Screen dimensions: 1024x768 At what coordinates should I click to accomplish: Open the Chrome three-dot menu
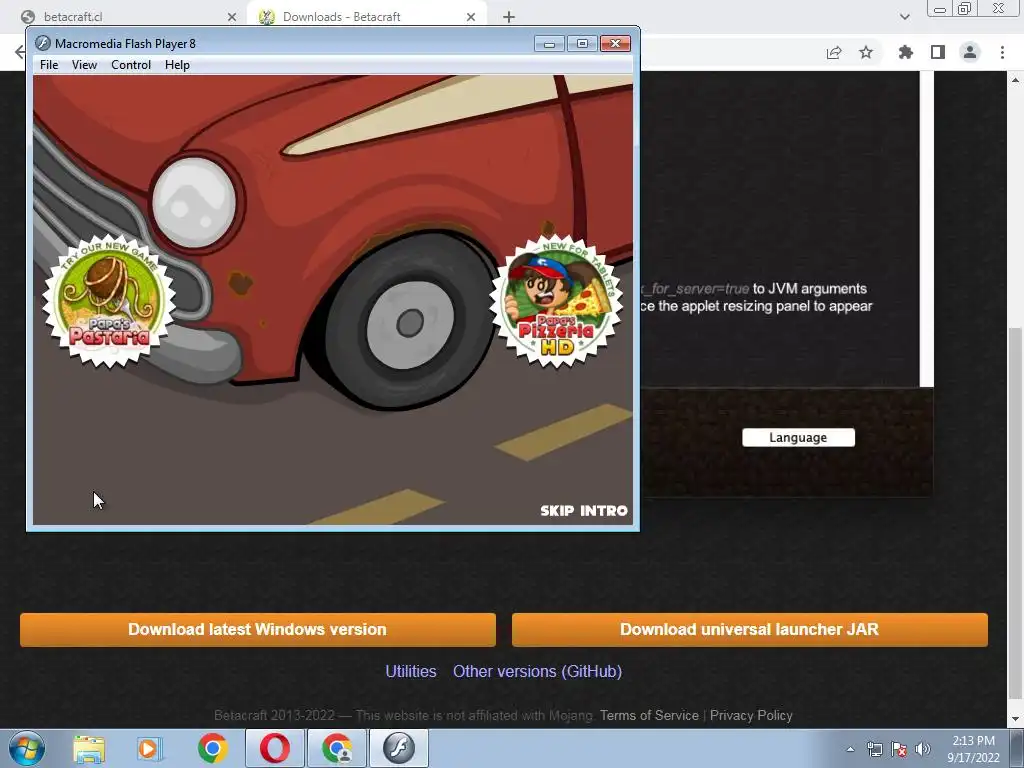[1002, 52]
